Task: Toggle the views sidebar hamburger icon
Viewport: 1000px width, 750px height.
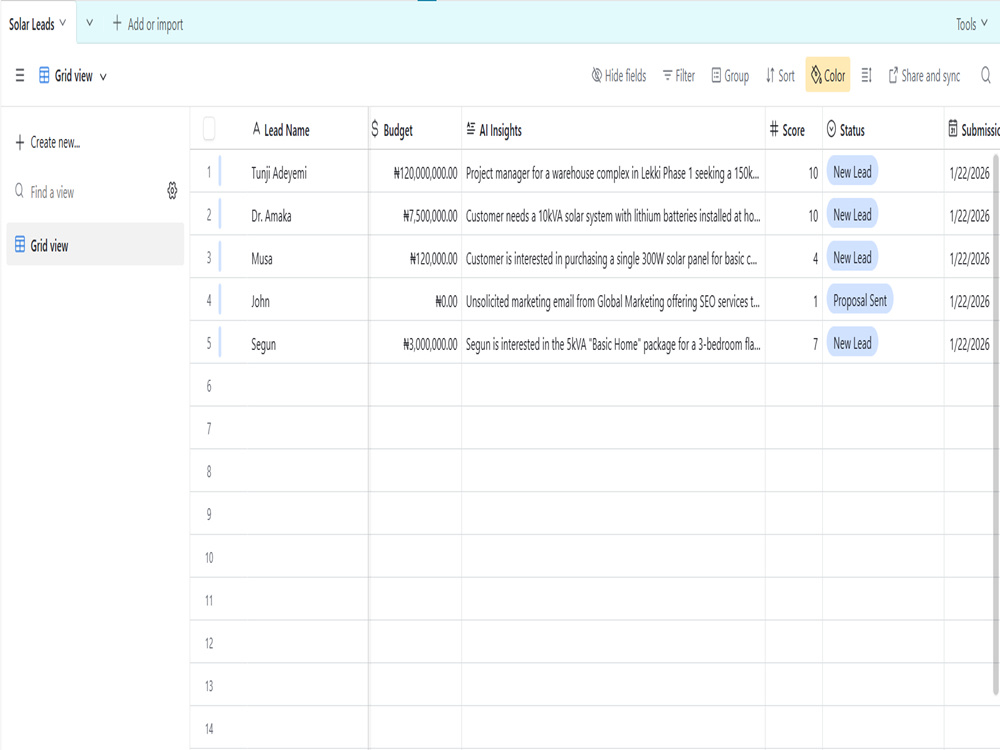Action: 20,76
